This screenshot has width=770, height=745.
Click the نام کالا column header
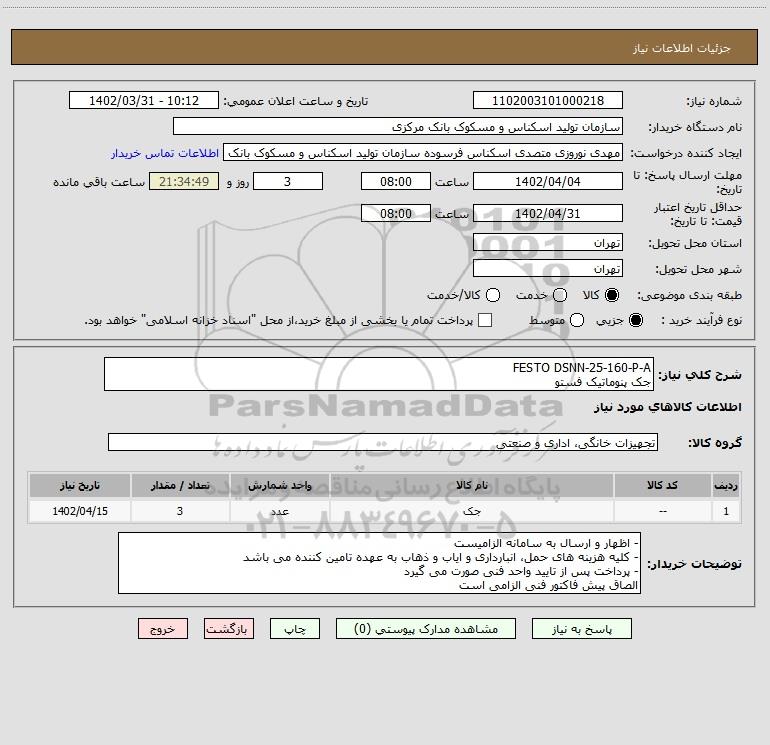tap(472, 485)
